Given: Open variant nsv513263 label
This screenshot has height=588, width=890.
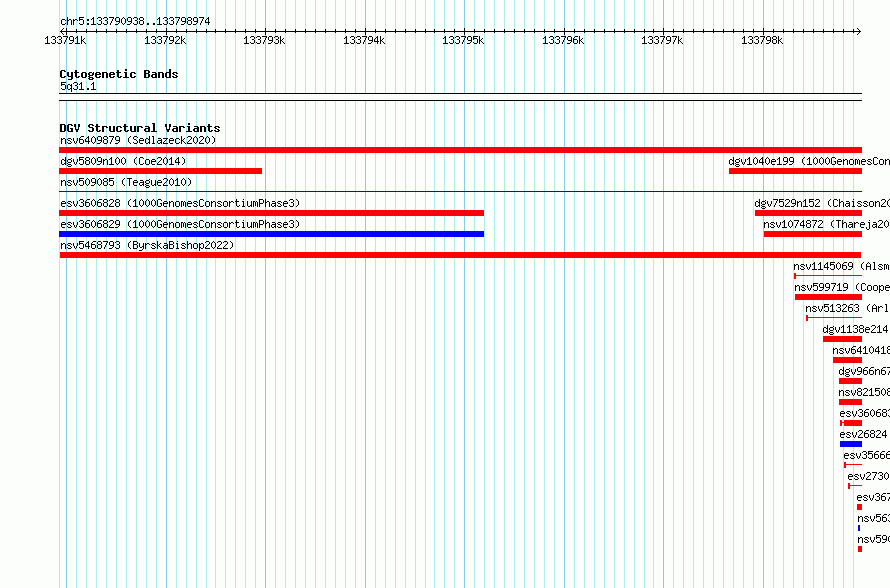Looking at the screenshot, I should coord(847,308).
